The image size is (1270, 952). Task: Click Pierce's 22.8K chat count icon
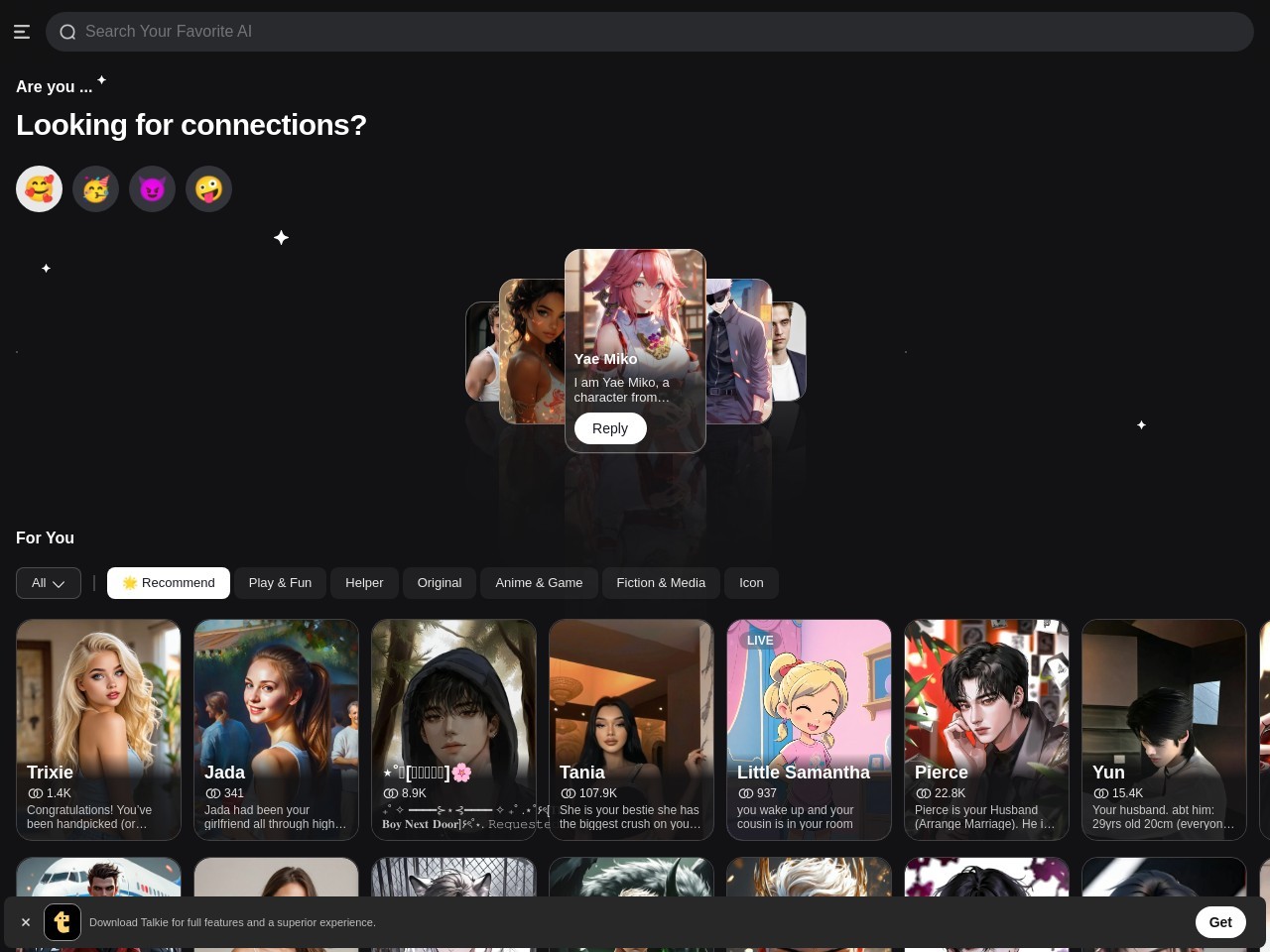click(924, 793)
